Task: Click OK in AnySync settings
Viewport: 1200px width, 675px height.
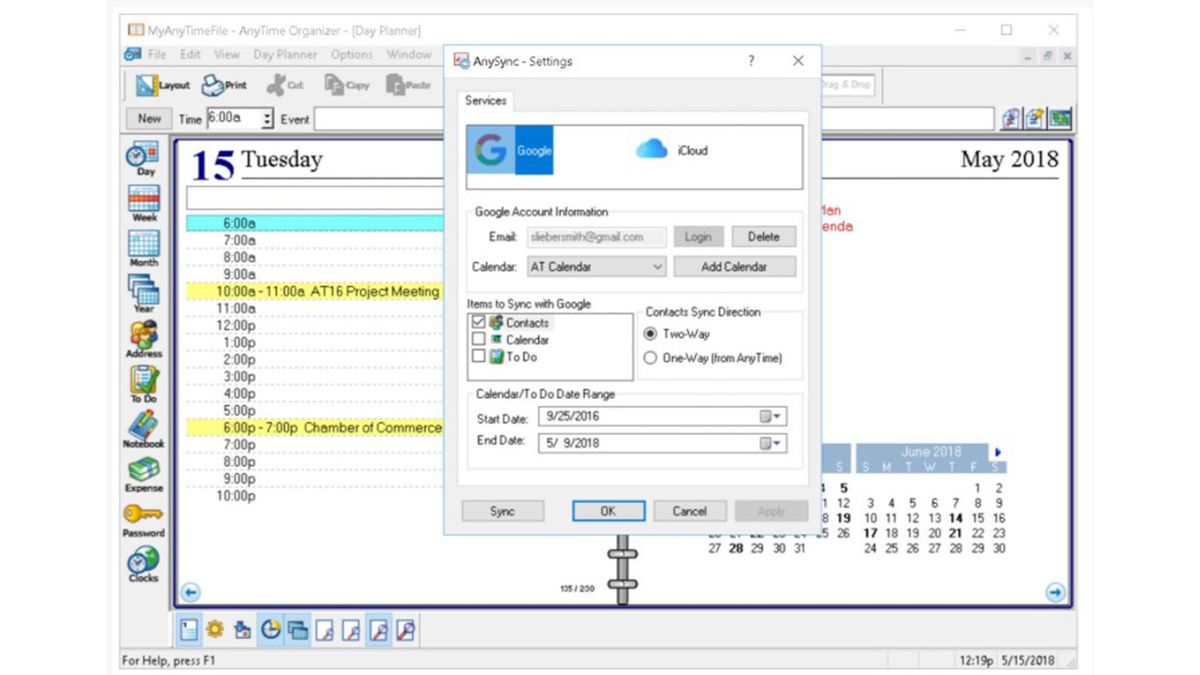Action: (x=608, y=511)
